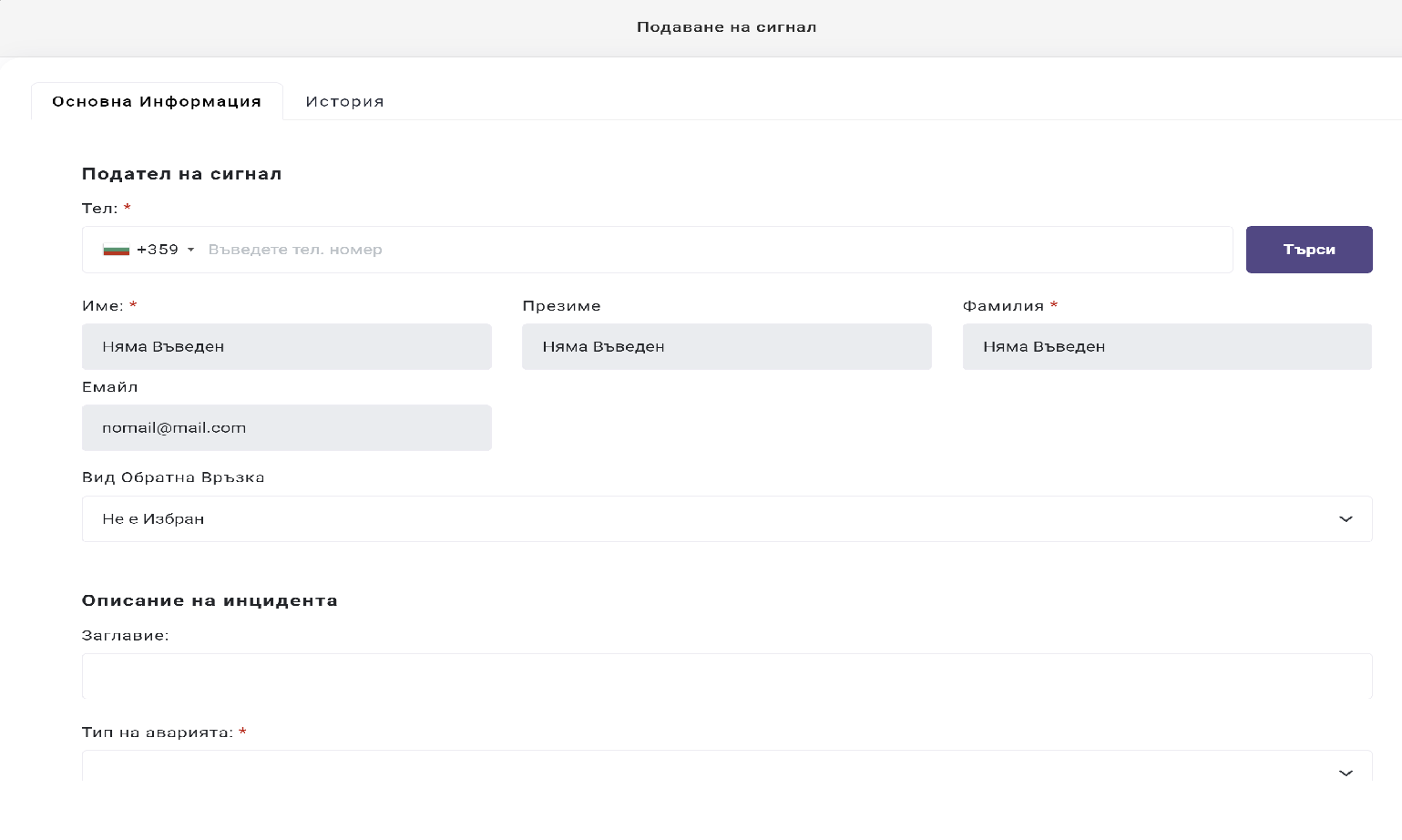Focus the phone number input field
Screen dimensions: 1402x840
tap(711, 250)
